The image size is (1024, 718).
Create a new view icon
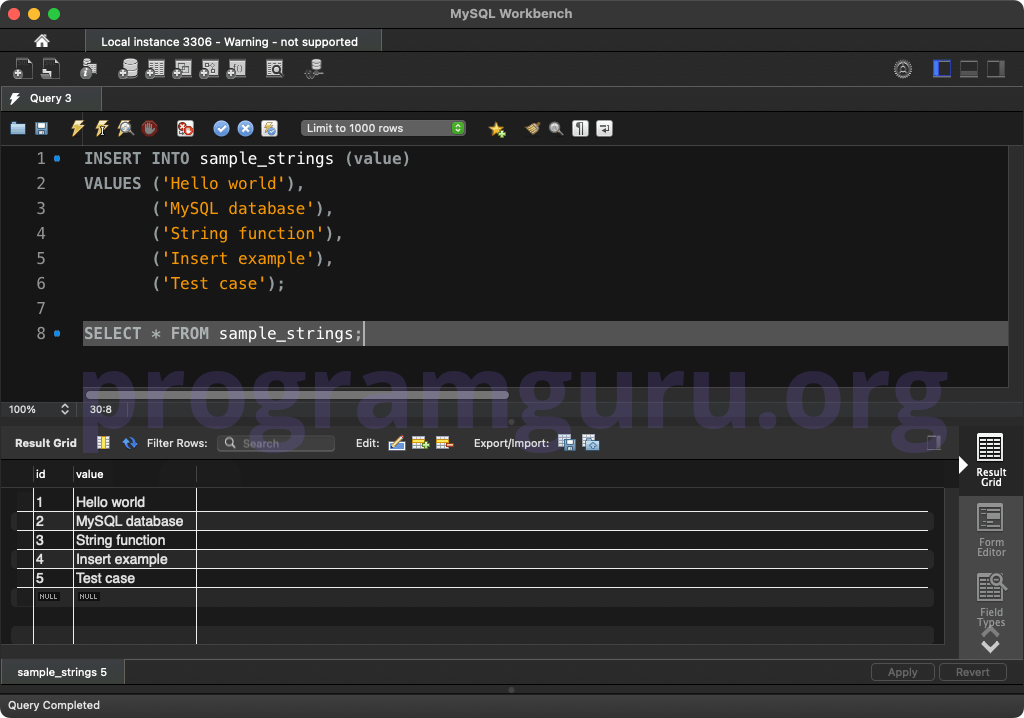[182, 69]
